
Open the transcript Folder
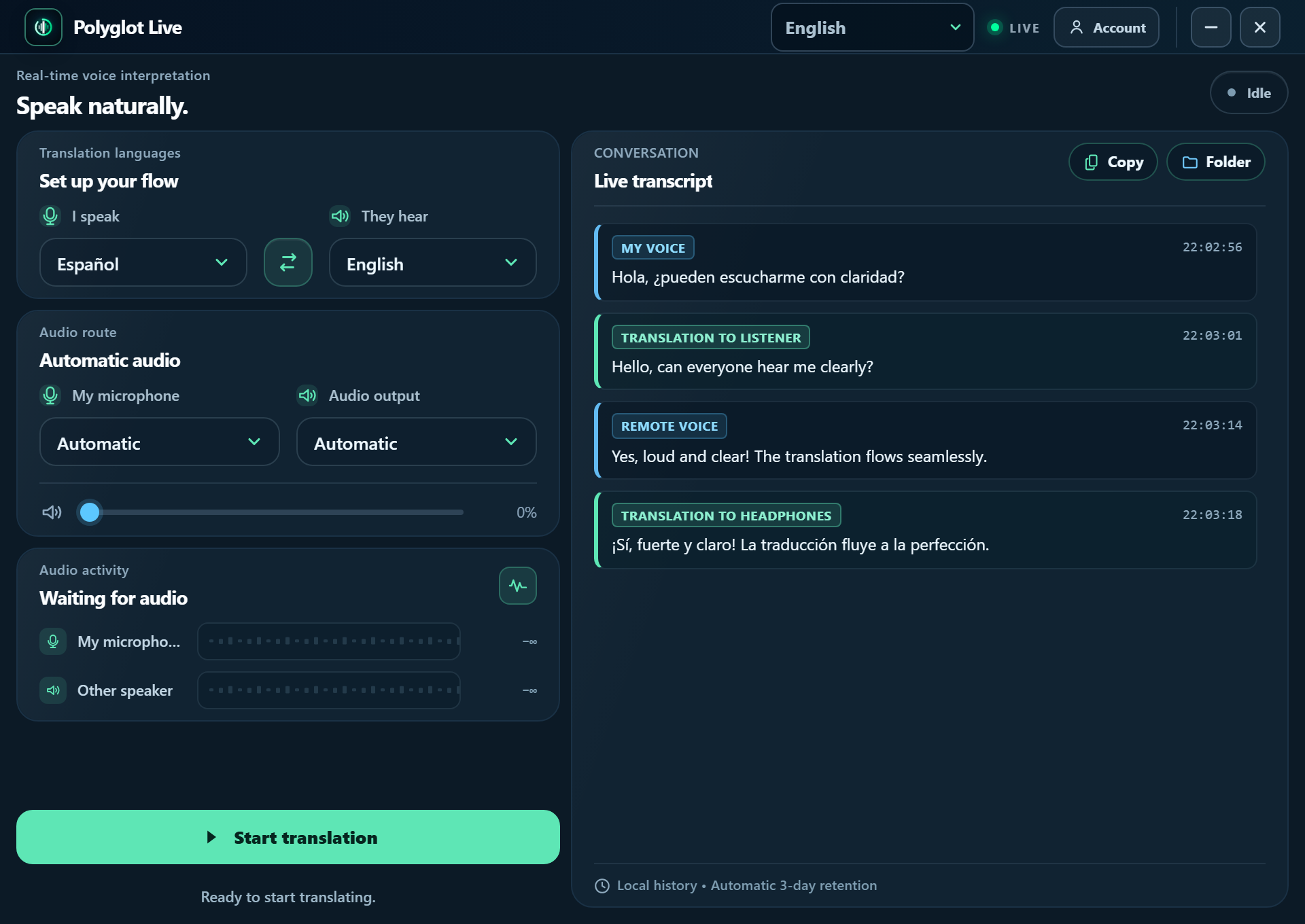tap(1216, 162)
